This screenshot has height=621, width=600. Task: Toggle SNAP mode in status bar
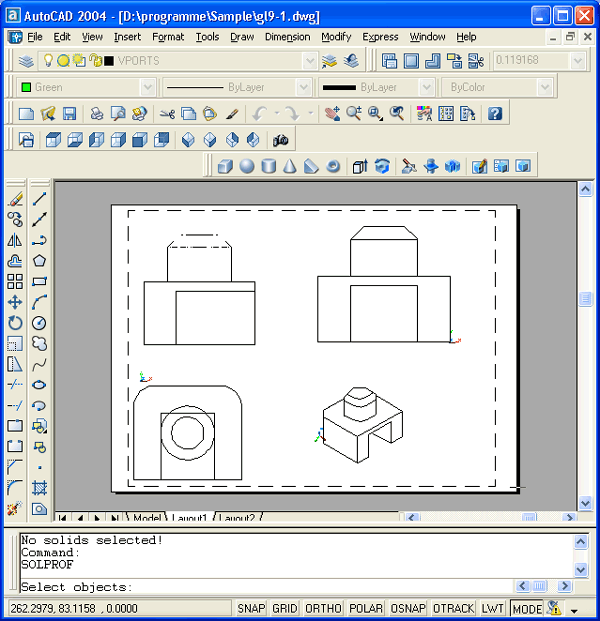click(251, 608)
